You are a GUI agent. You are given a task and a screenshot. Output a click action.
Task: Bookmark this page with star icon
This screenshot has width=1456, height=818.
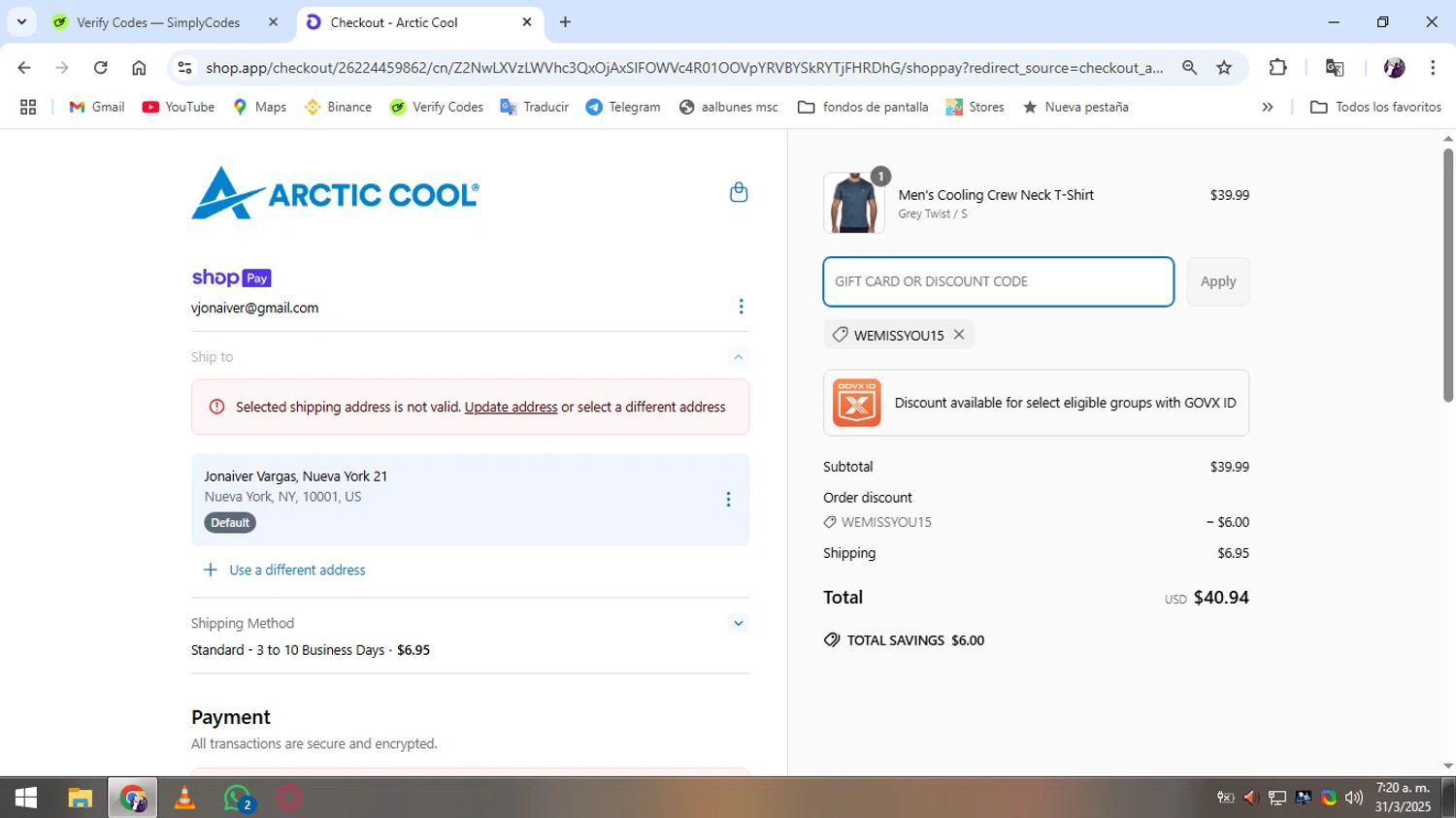click(x=1224, y=68)
